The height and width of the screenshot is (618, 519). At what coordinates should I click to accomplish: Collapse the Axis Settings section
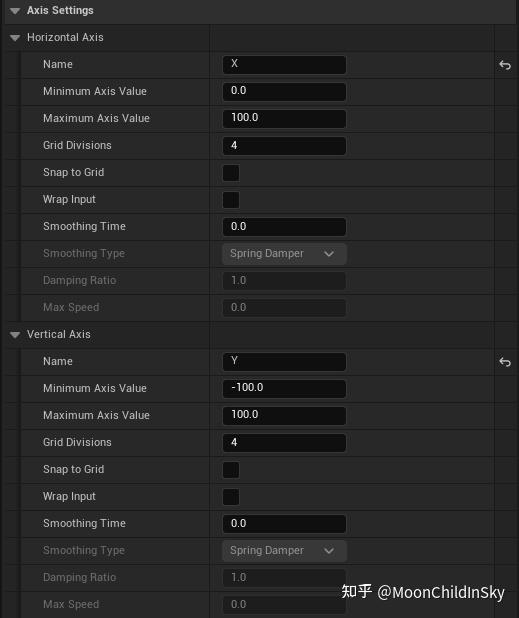[x=15, y=11]
